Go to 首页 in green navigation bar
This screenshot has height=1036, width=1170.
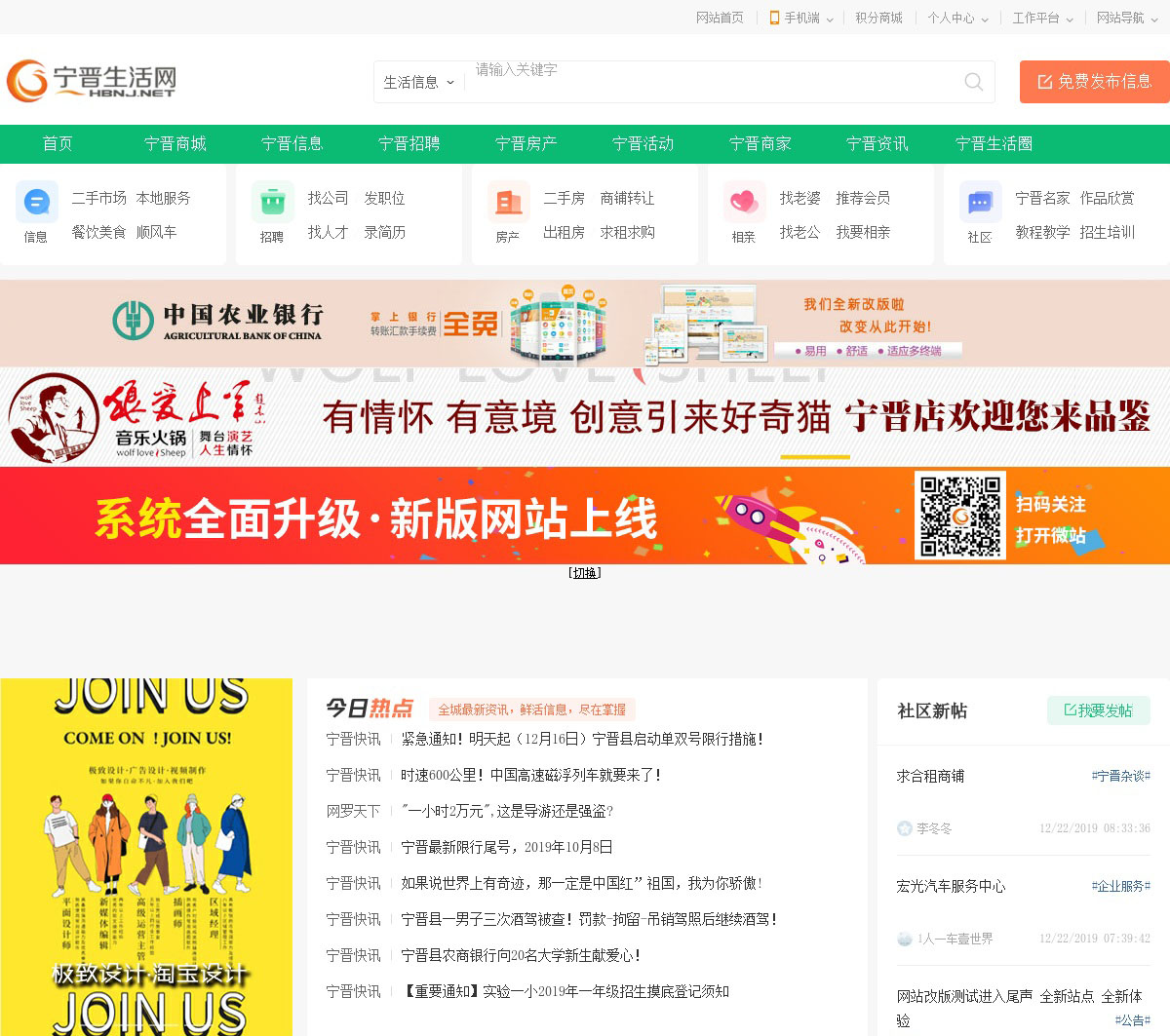[x=58, y=143]
